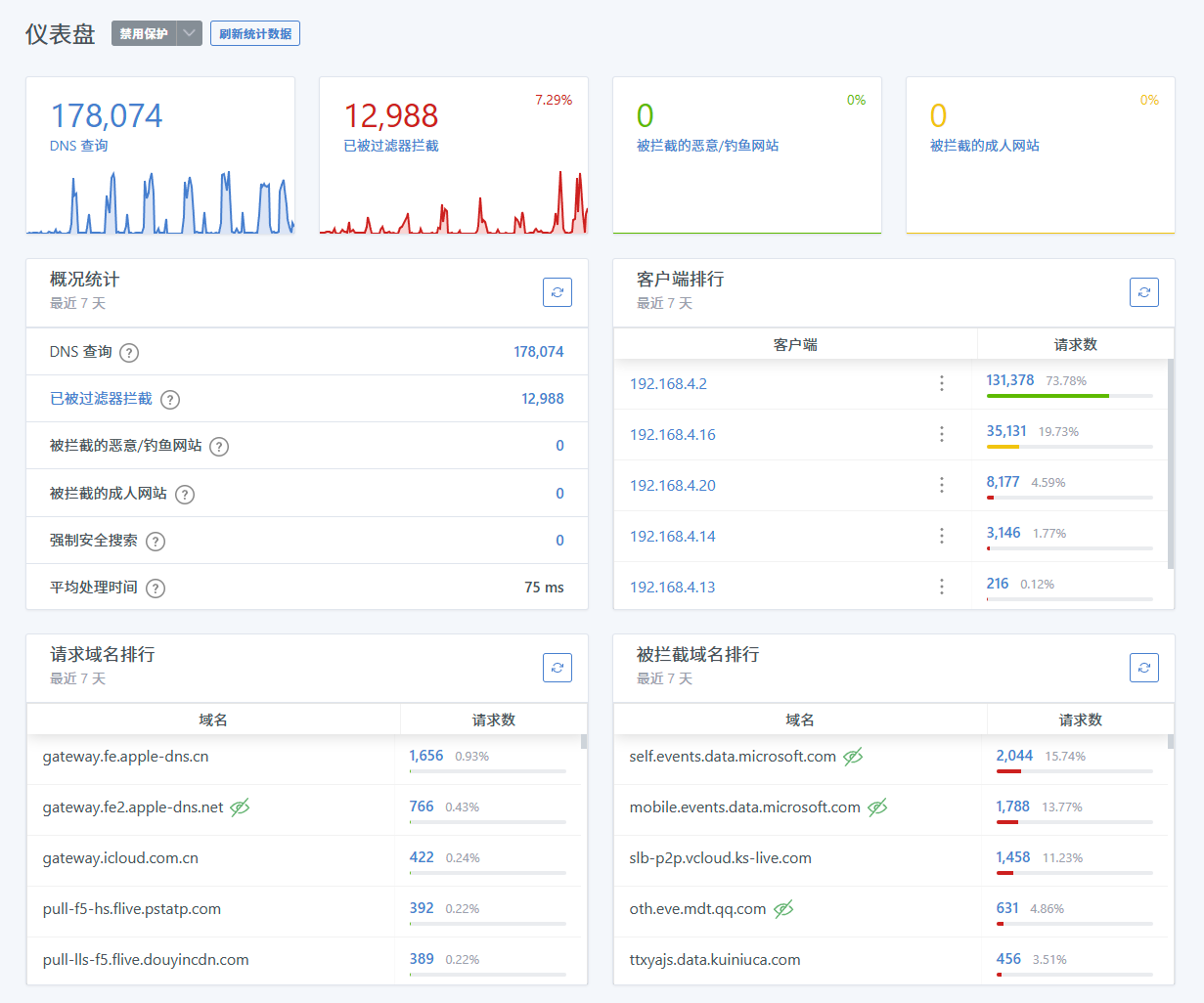This screenshot has width=1204, height=1003.
Task: Click request count 35,131
Action: pos(1006,431)
